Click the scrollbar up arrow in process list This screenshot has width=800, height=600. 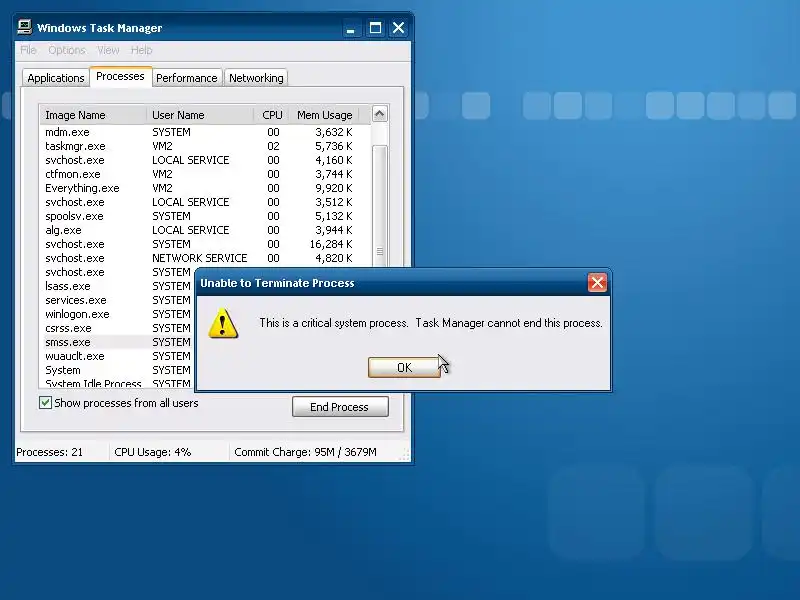click(x=379, y=114)
